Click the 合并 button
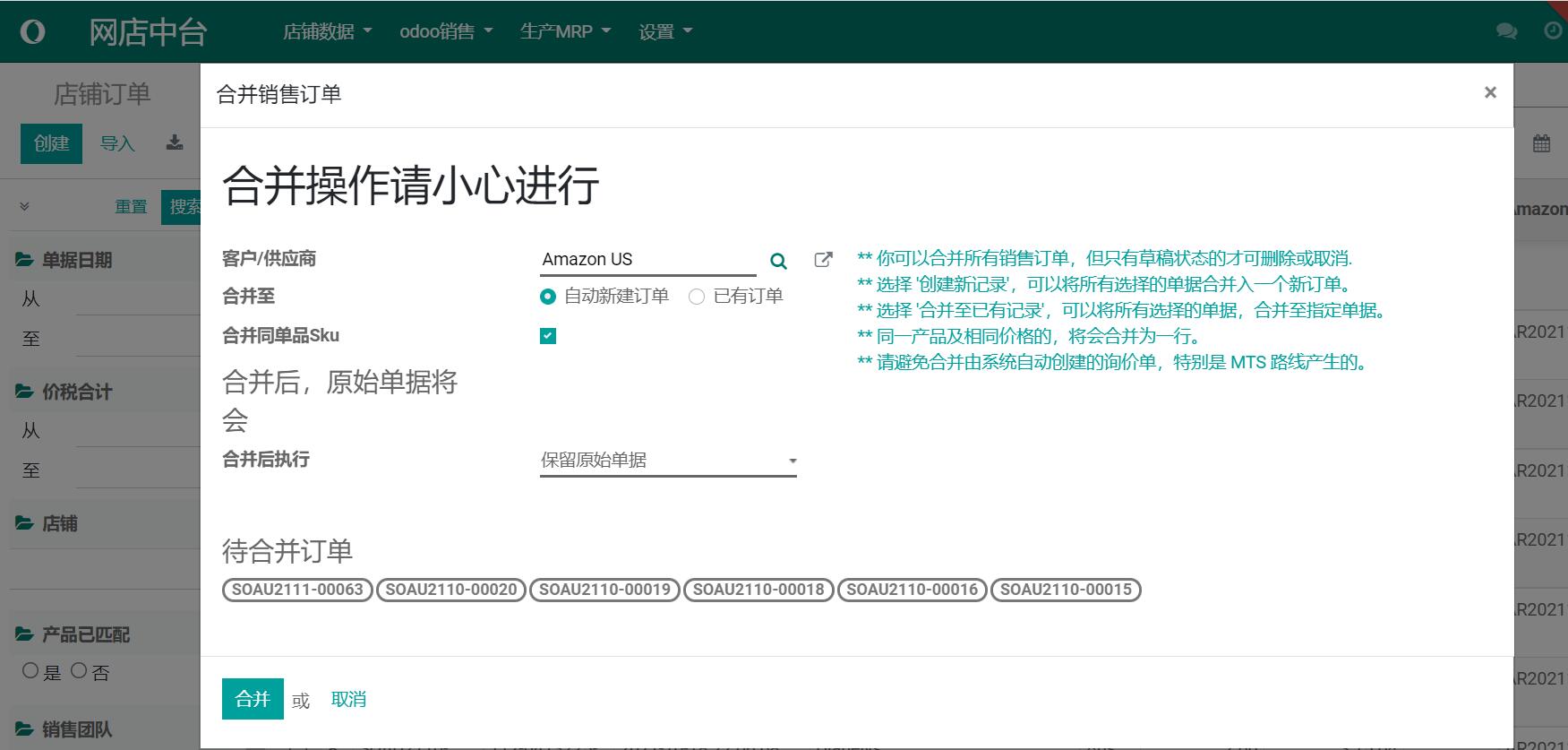This screenshot has width=1568, height=750. (253, 699)
